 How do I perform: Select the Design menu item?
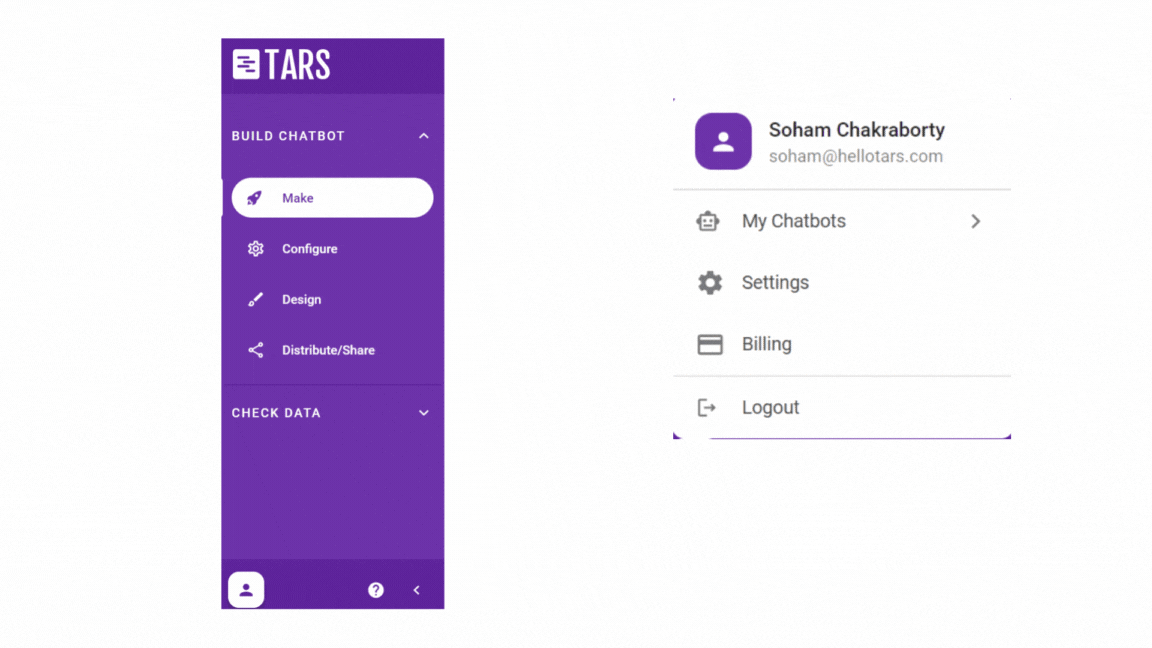[x=301, y=300]
